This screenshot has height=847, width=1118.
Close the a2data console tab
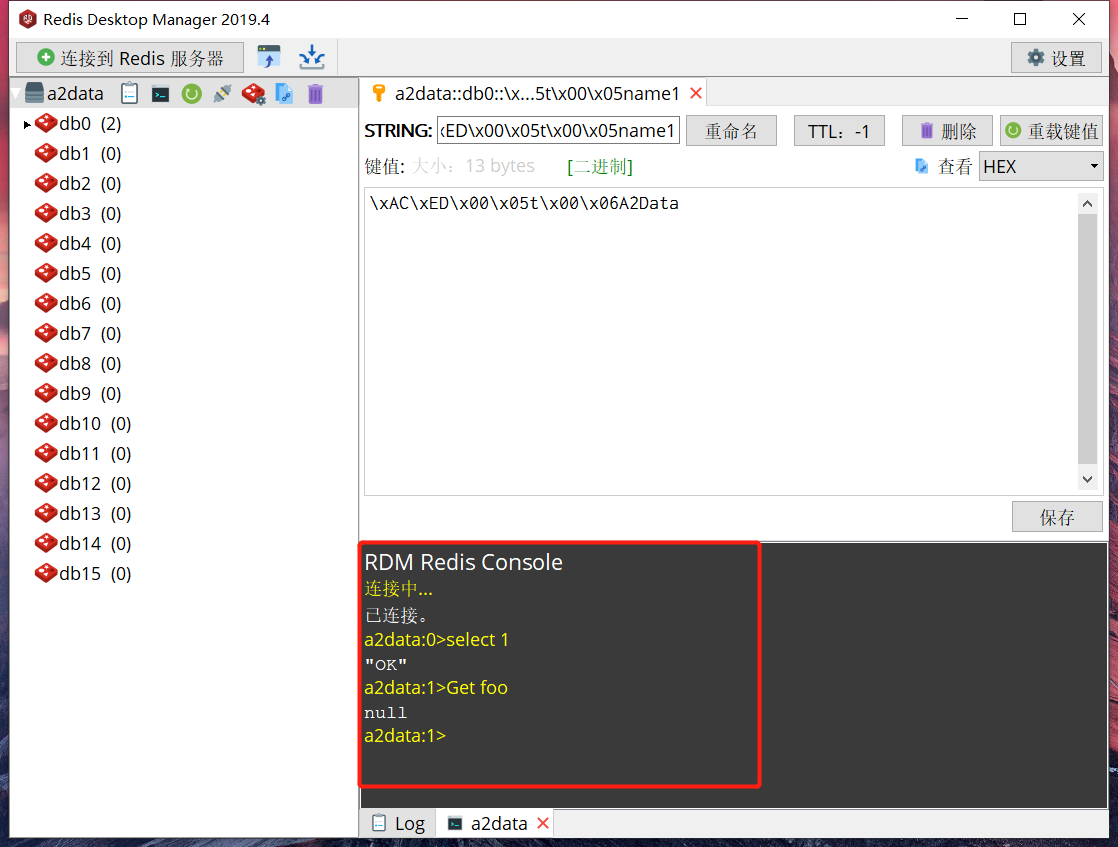click(543, 823)
